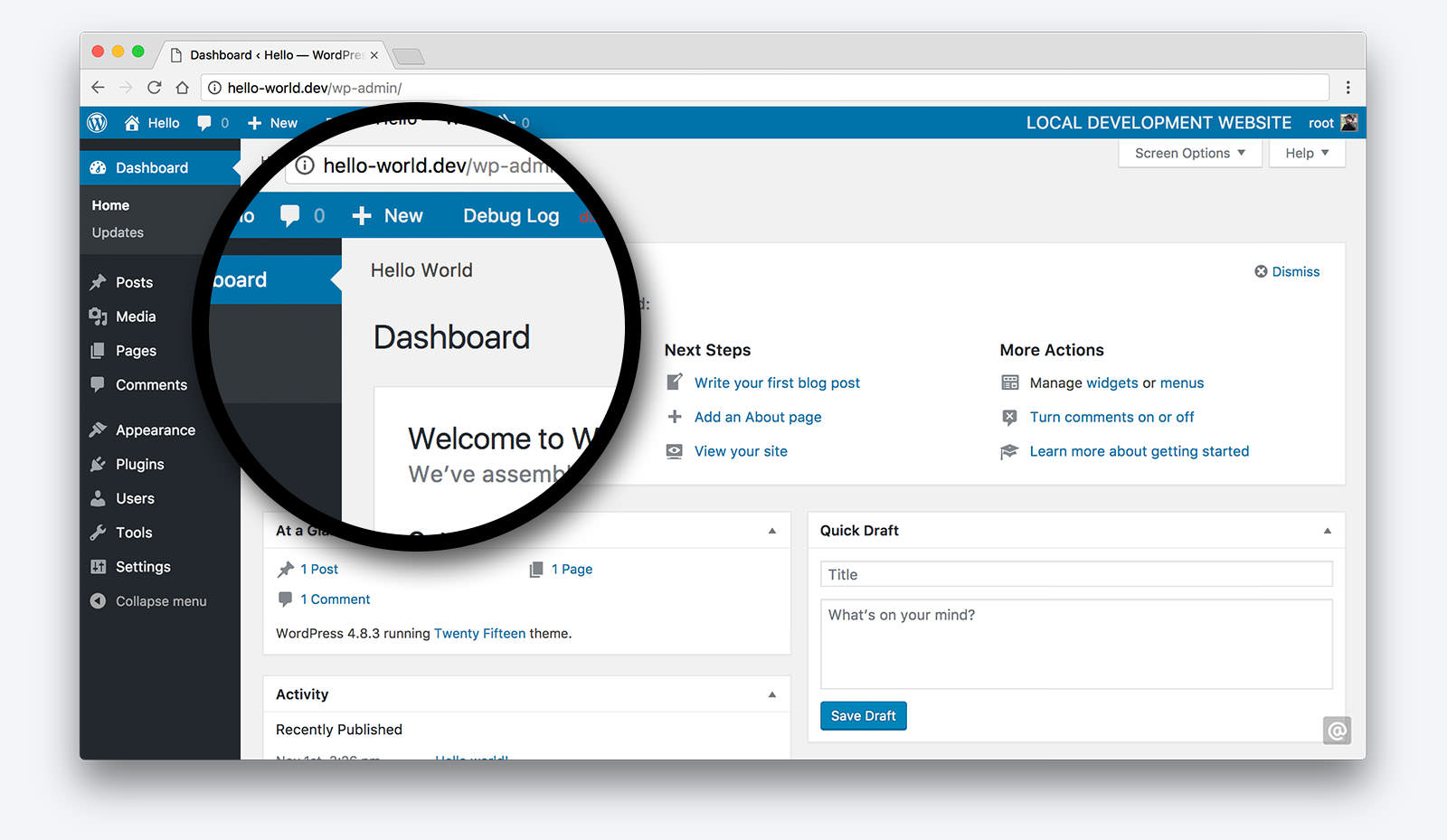Click View your site link

tap(741, 451)
